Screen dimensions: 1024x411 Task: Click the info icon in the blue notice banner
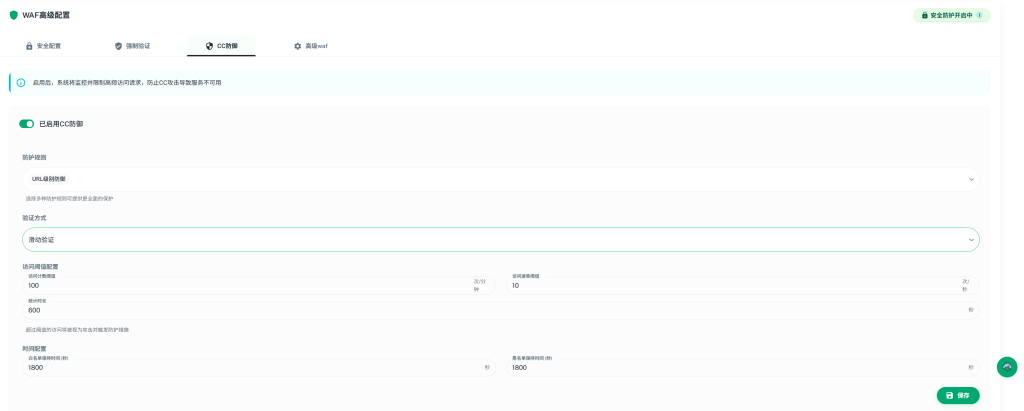click(21, 83)
